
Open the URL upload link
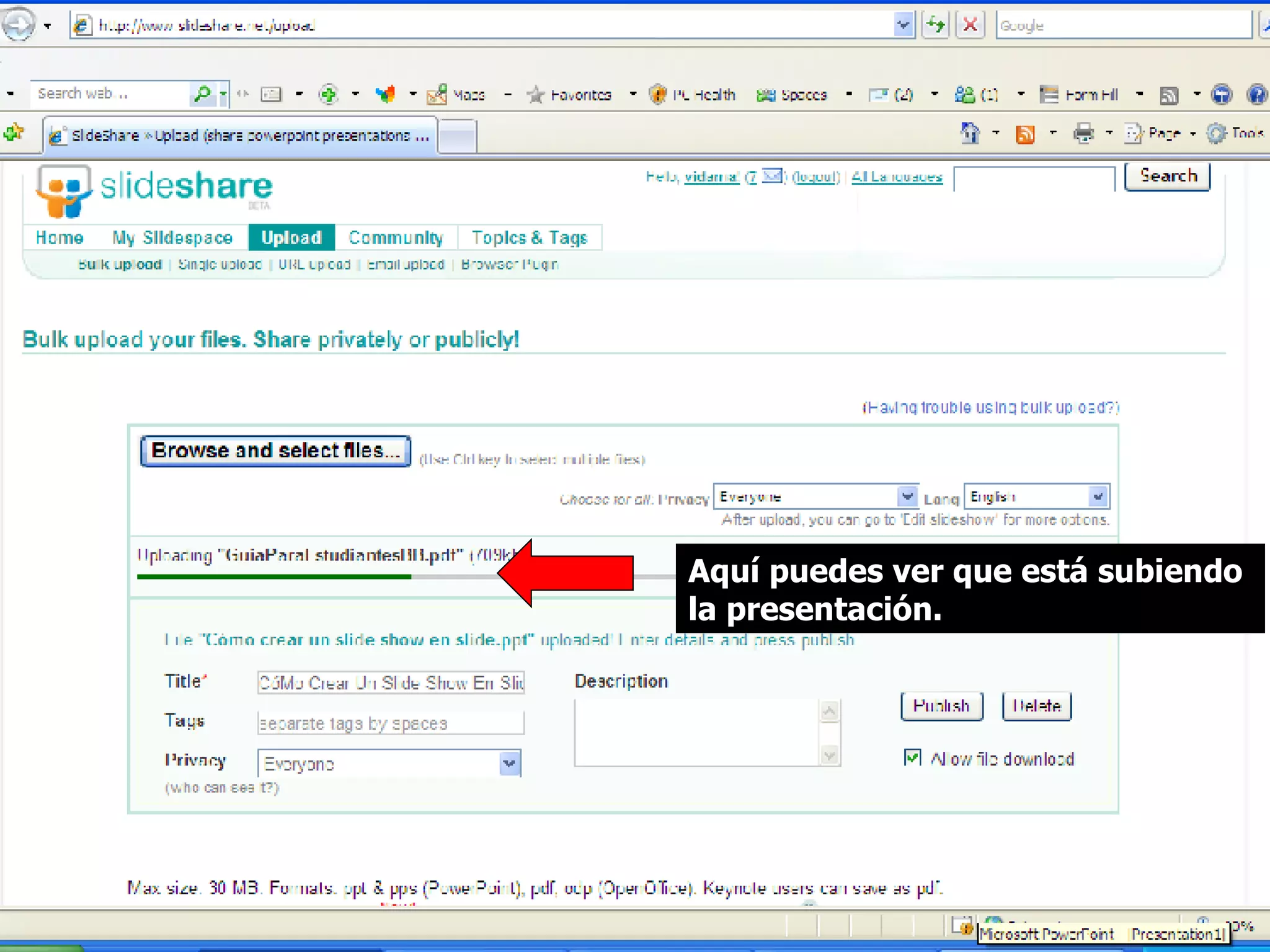click(x=314, y=264)
